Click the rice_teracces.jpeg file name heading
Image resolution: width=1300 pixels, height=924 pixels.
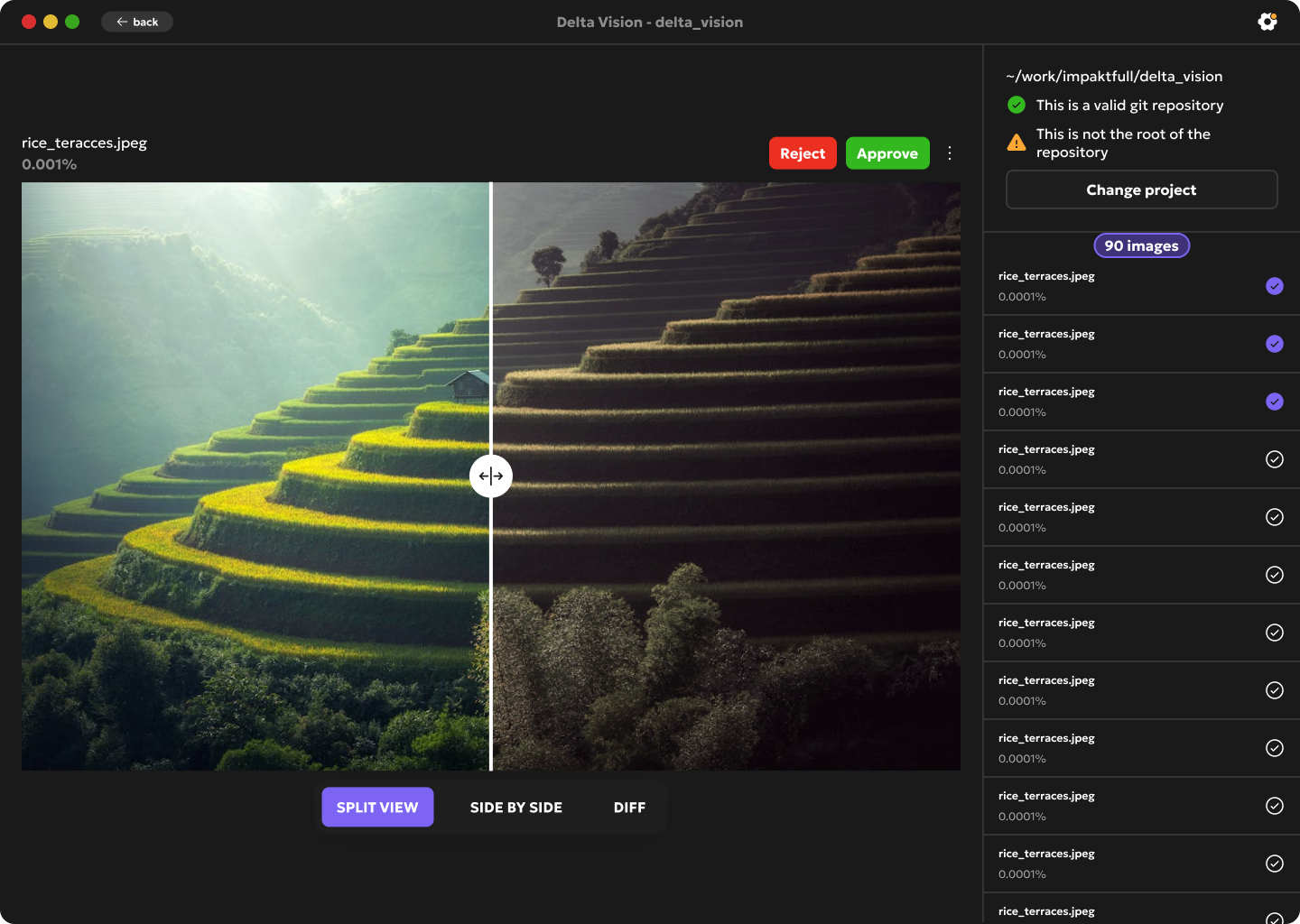tap(84, 143)
